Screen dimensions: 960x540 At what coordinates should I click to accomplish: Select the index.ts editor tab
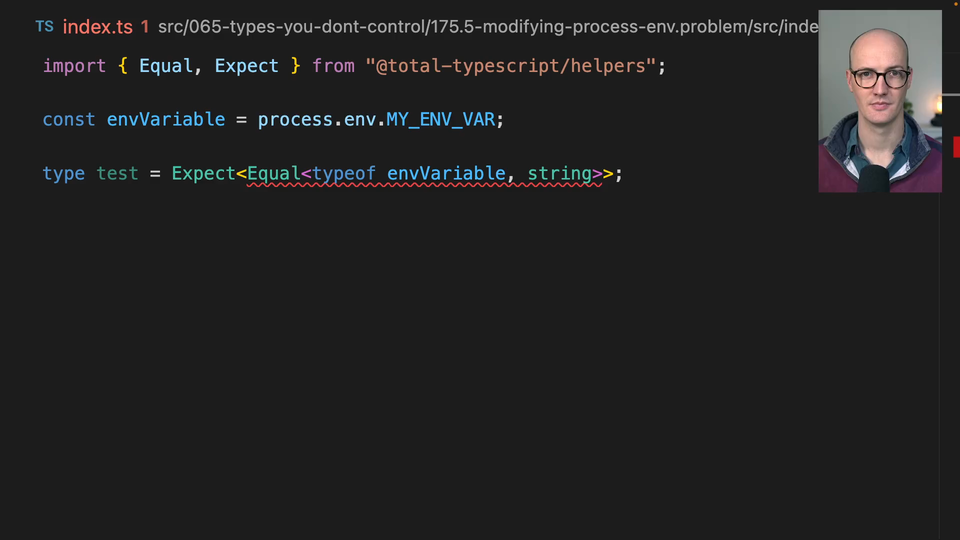(x=97, y=27)
